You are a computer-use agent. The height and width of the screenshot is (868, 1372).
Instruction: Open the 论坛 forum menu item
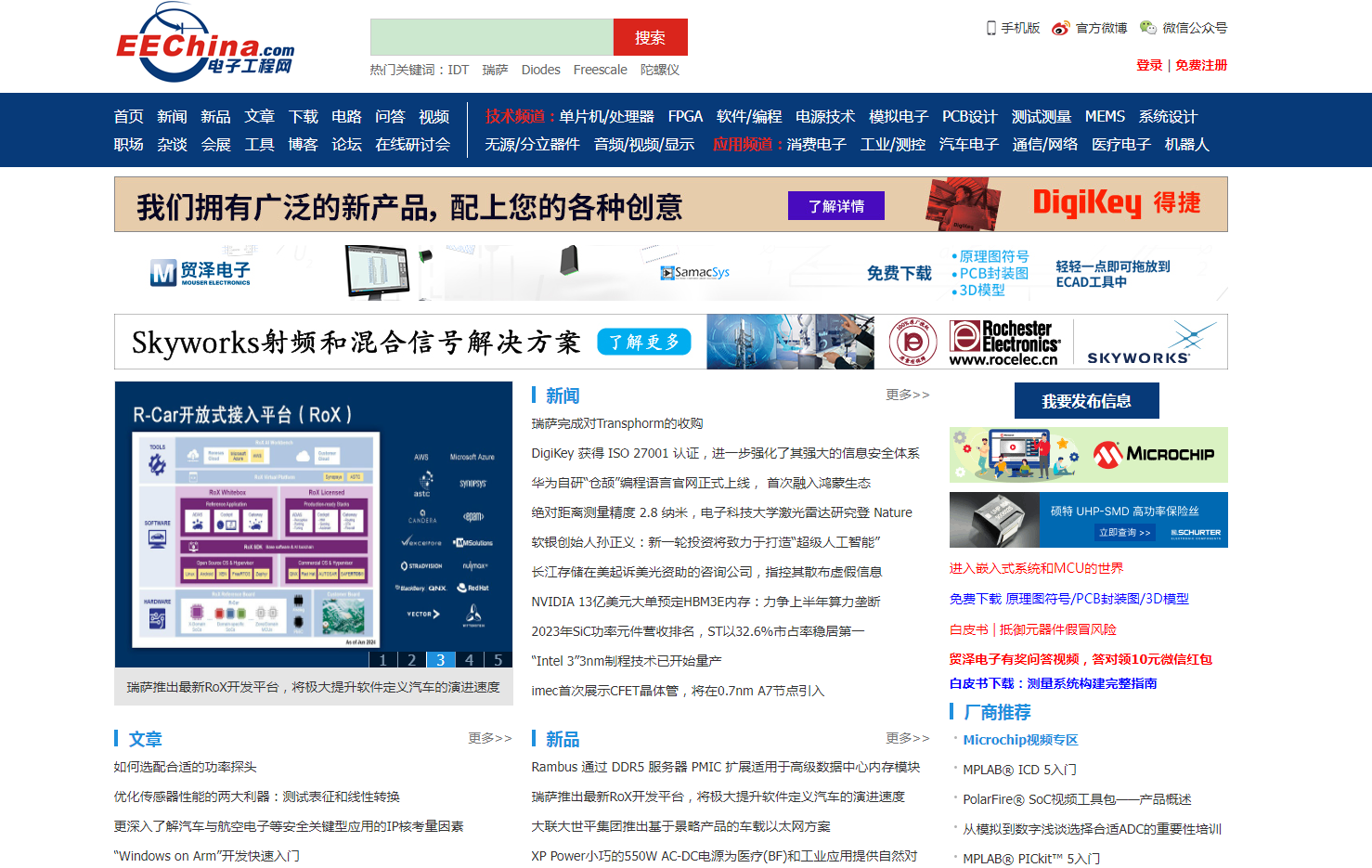click(346, 144)
